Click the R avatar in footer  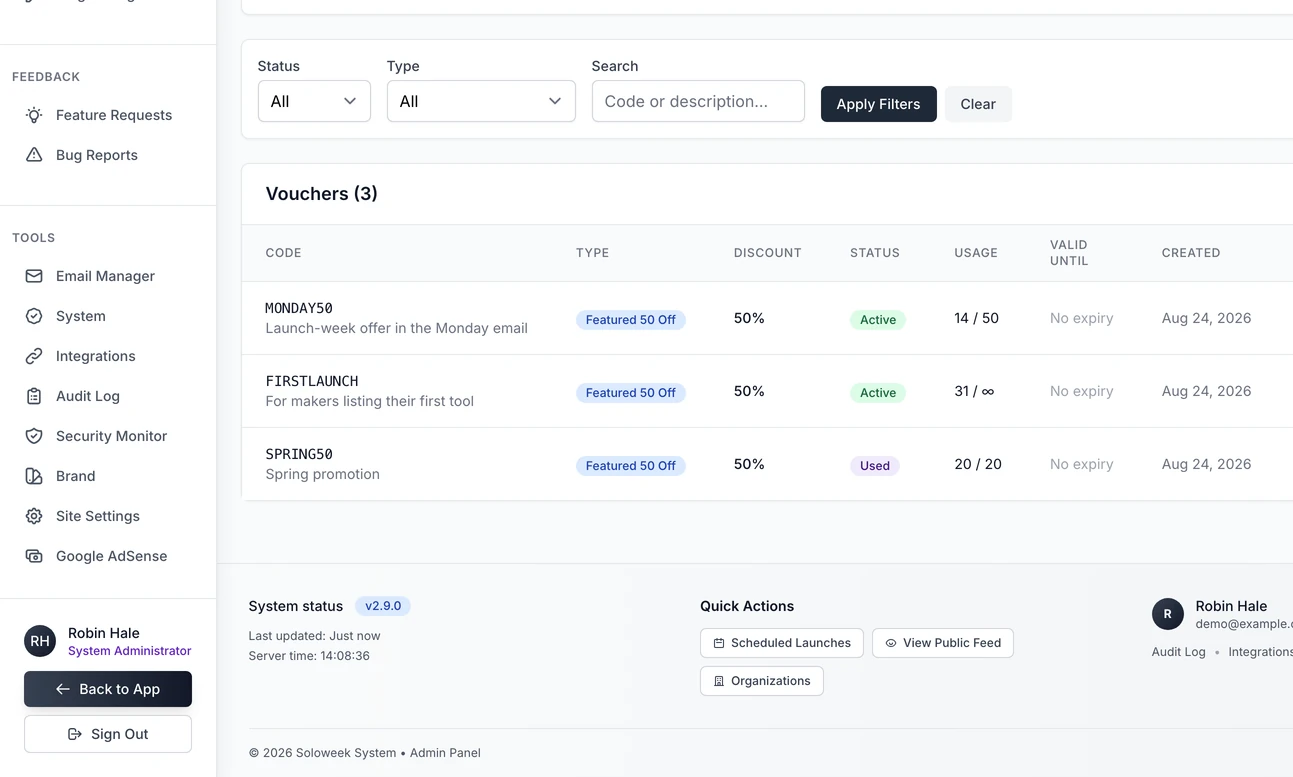click(1168, 614)
